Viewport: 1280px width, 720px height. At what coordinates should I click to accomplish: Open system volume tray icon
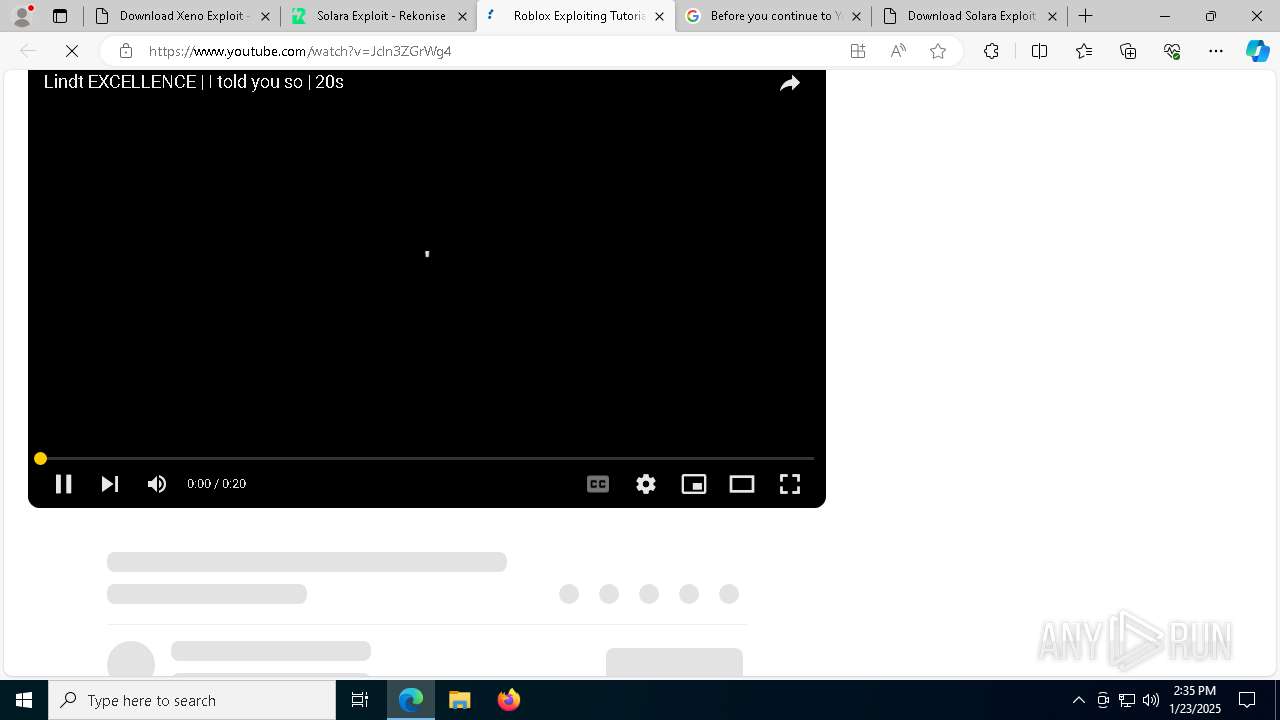coord(1150,700)
